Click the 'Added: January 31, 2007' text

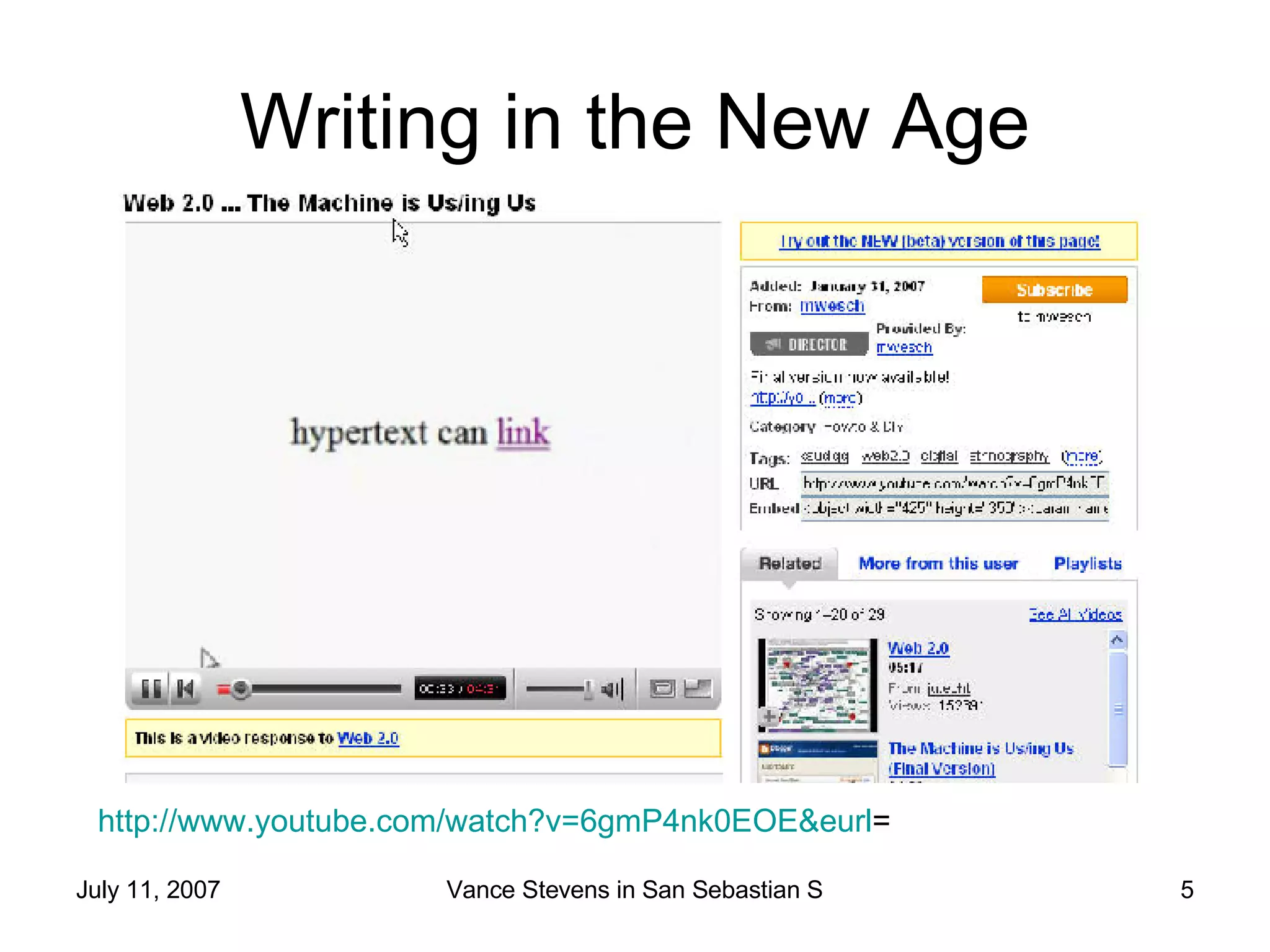(x=837, y=286)
